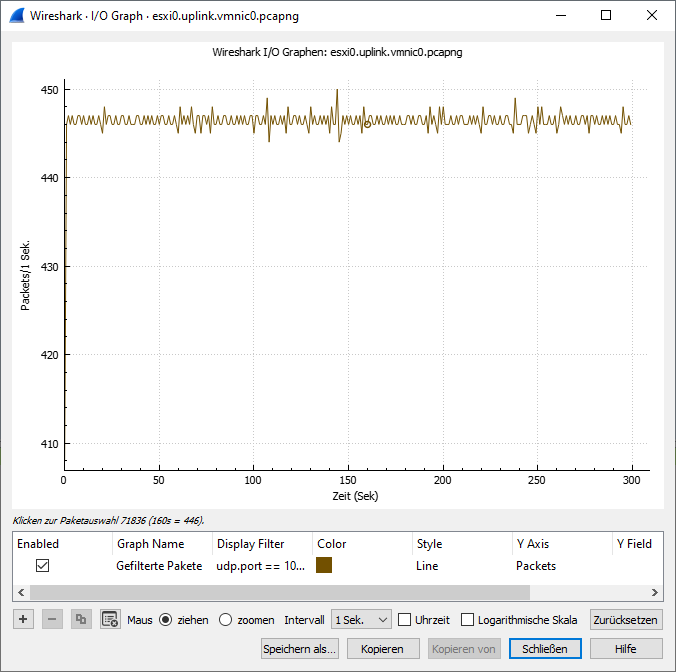676x672 pixels.
Task: Click the 'Packets/1 Sek.' y-axis label
Action: point(25,275)
